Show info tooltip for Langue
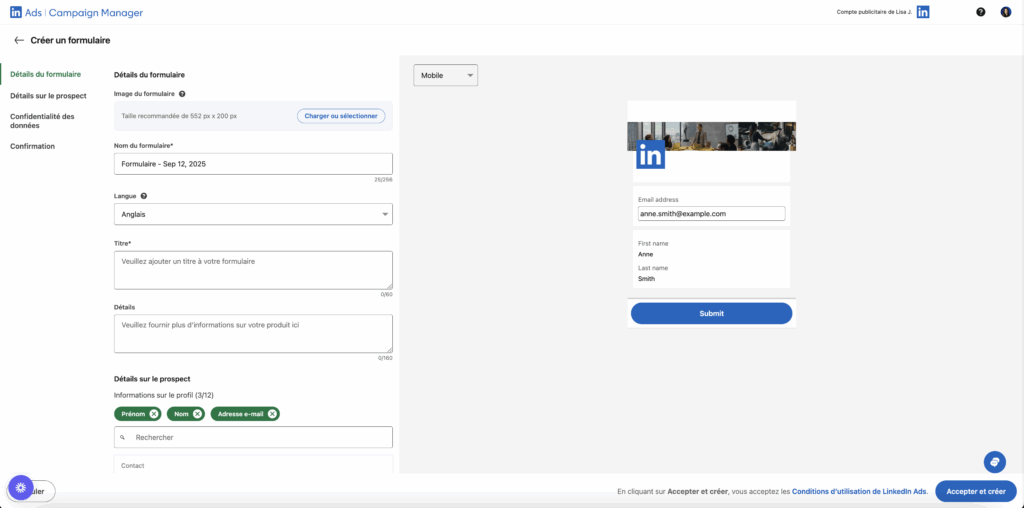 pos(143,196)
